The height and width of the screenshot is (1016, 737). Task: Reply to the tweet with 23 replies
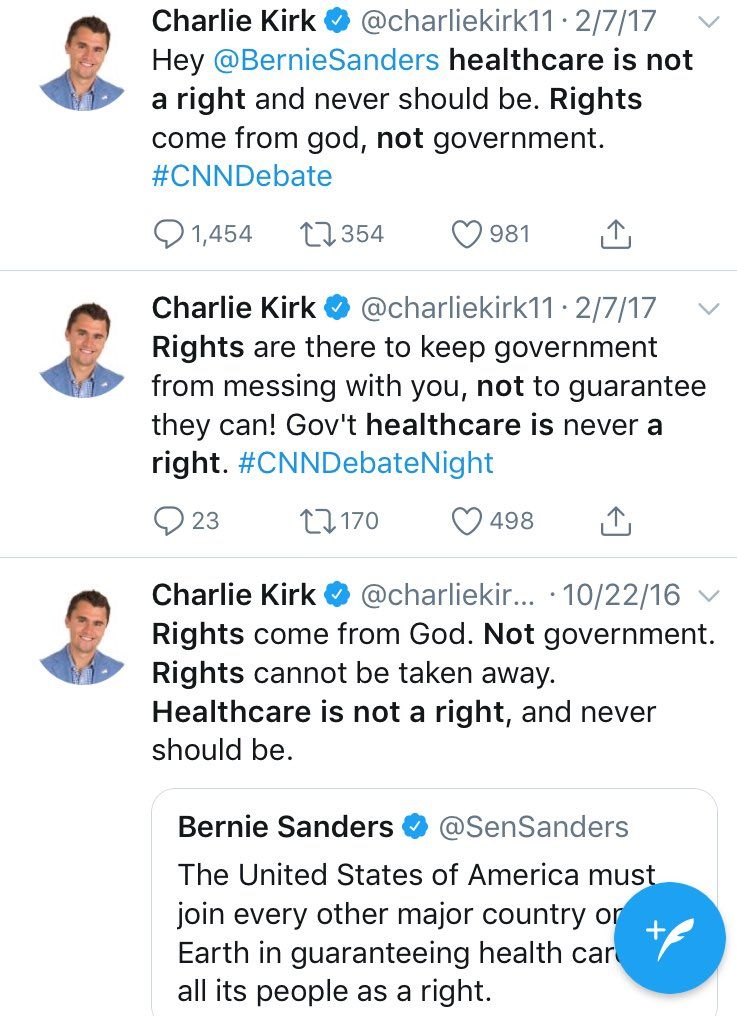click(x=169, y=521)
